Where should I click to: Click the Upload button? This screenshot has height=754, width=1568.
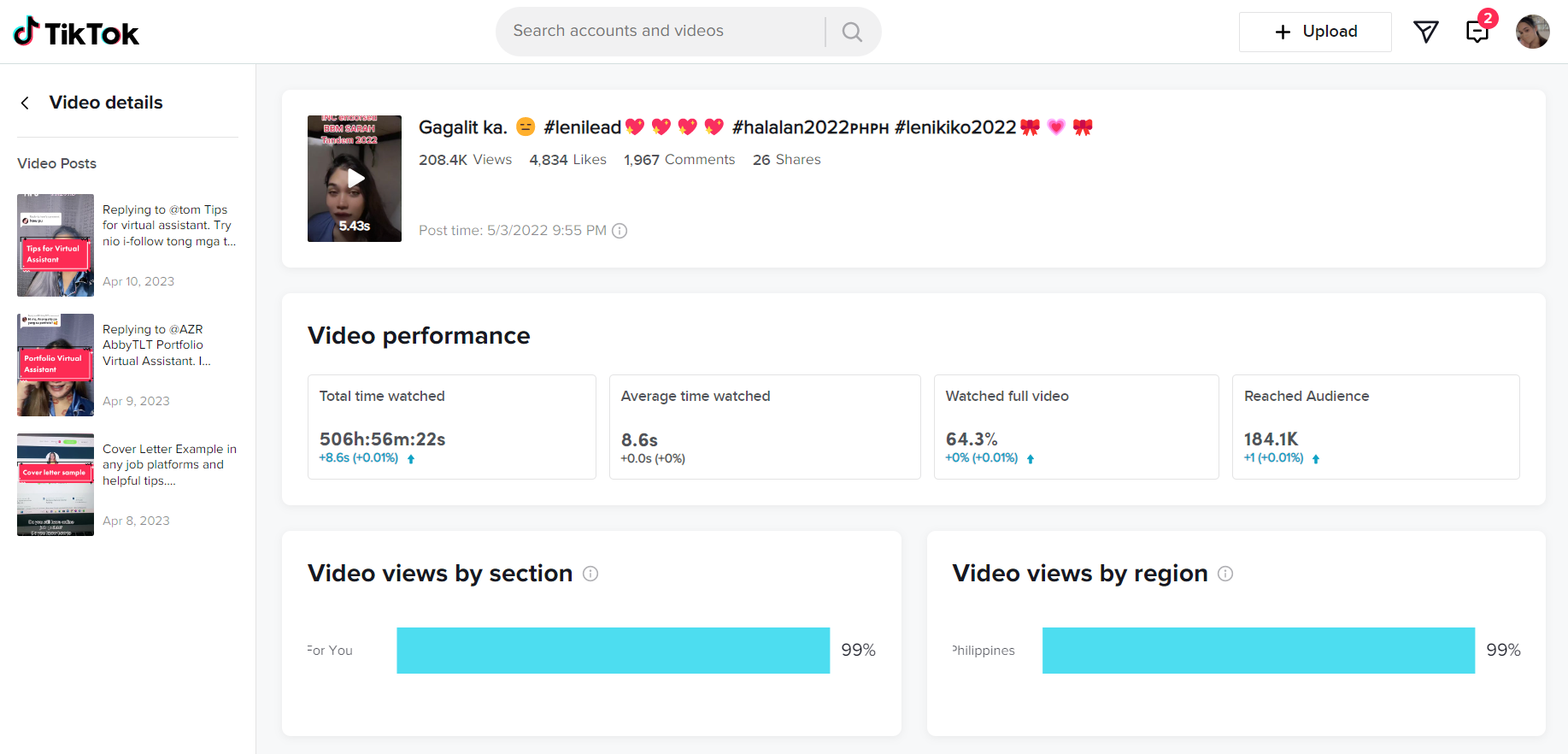point(1315,32)
